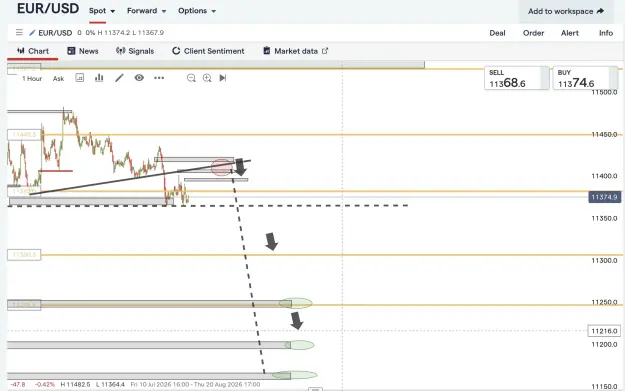Click the SELL 11368.6 price button

coord(516,78)
